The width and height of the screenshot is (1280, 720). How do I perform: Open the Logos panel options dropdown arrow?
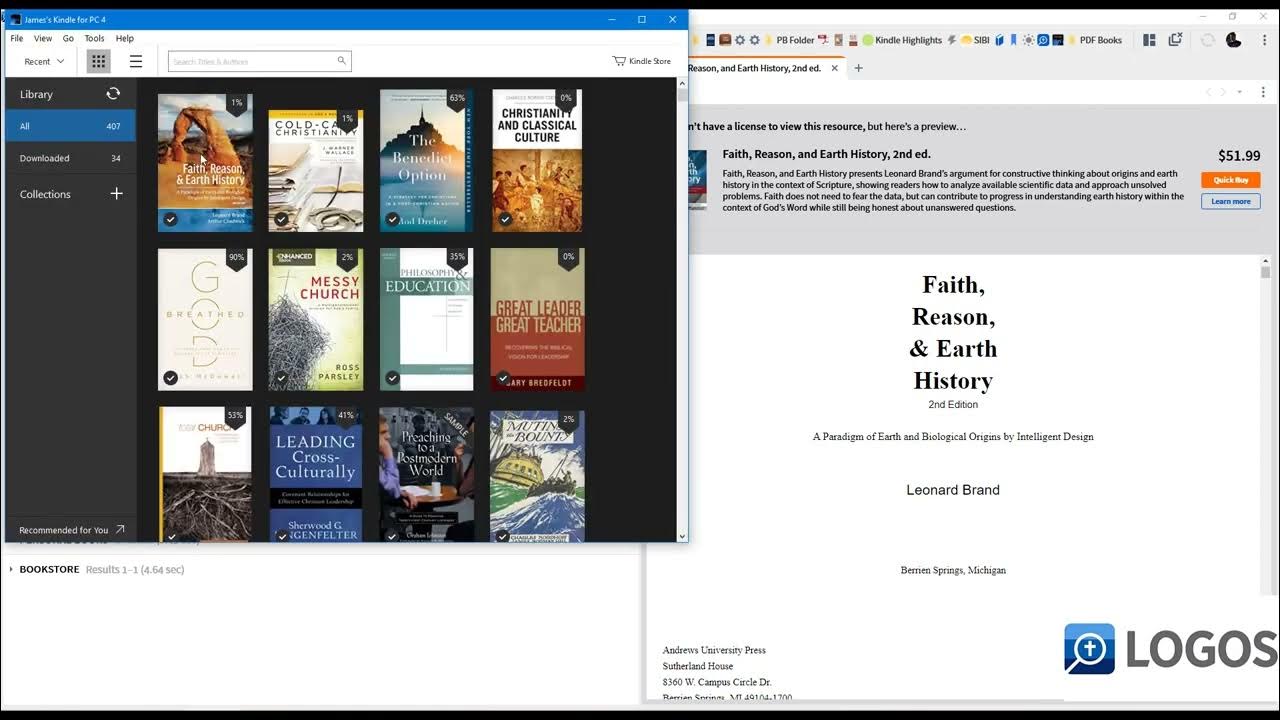pos(1239,92)
